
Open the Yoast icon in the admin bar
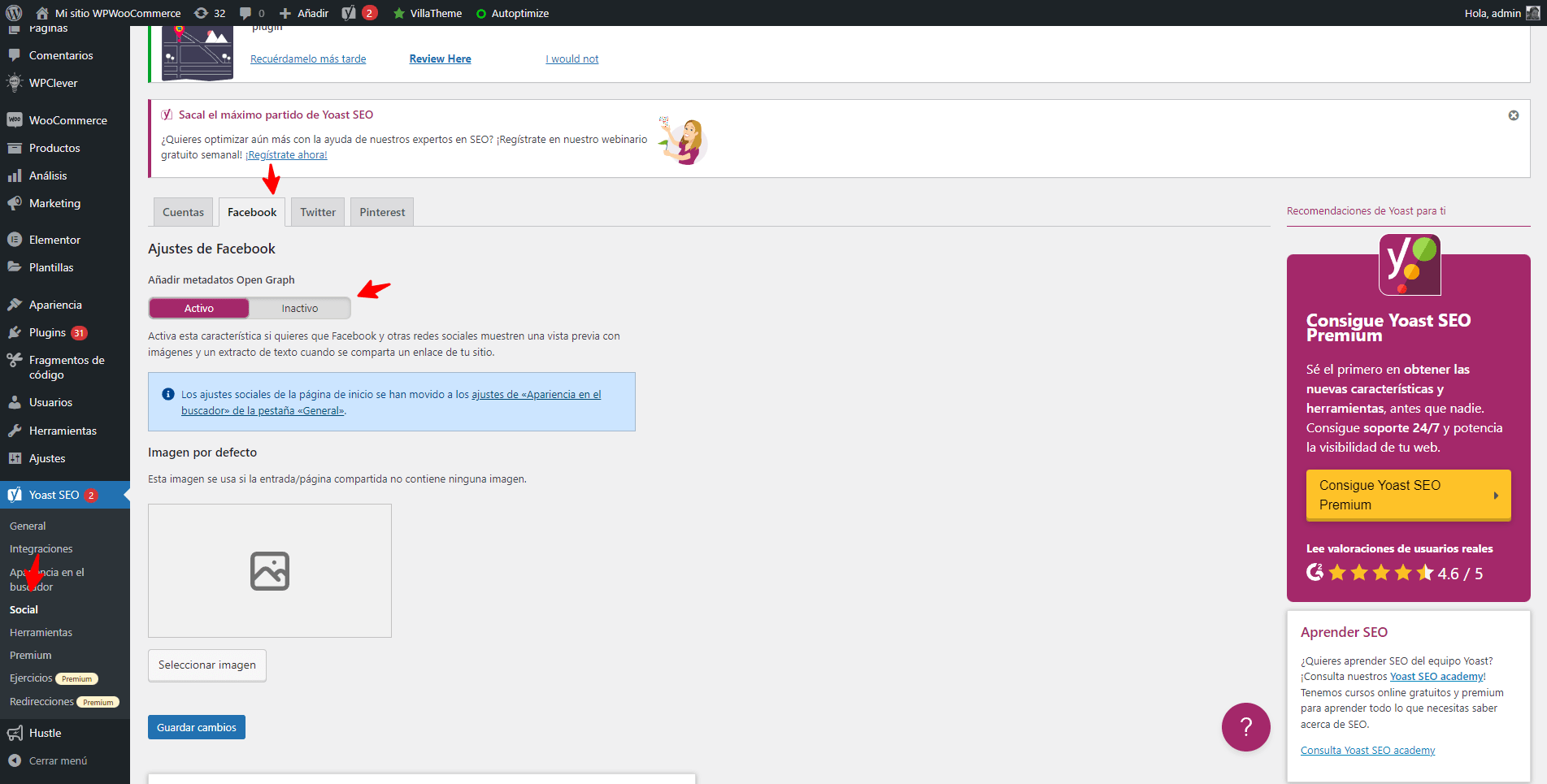tap(349, 13)
